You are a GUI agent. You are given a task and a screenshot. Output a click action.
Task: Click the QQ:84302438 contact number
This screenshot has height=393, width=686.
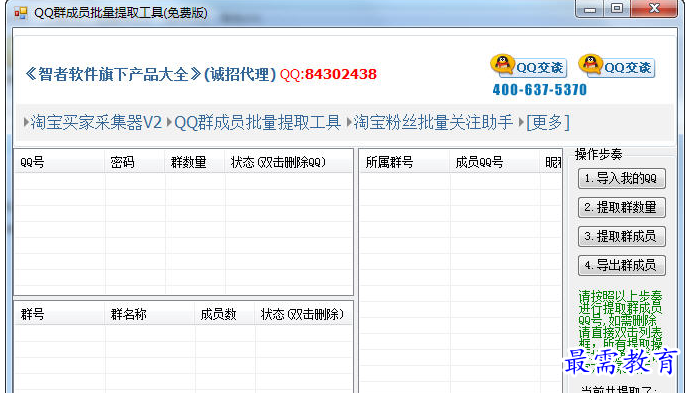tap(328, 74)
